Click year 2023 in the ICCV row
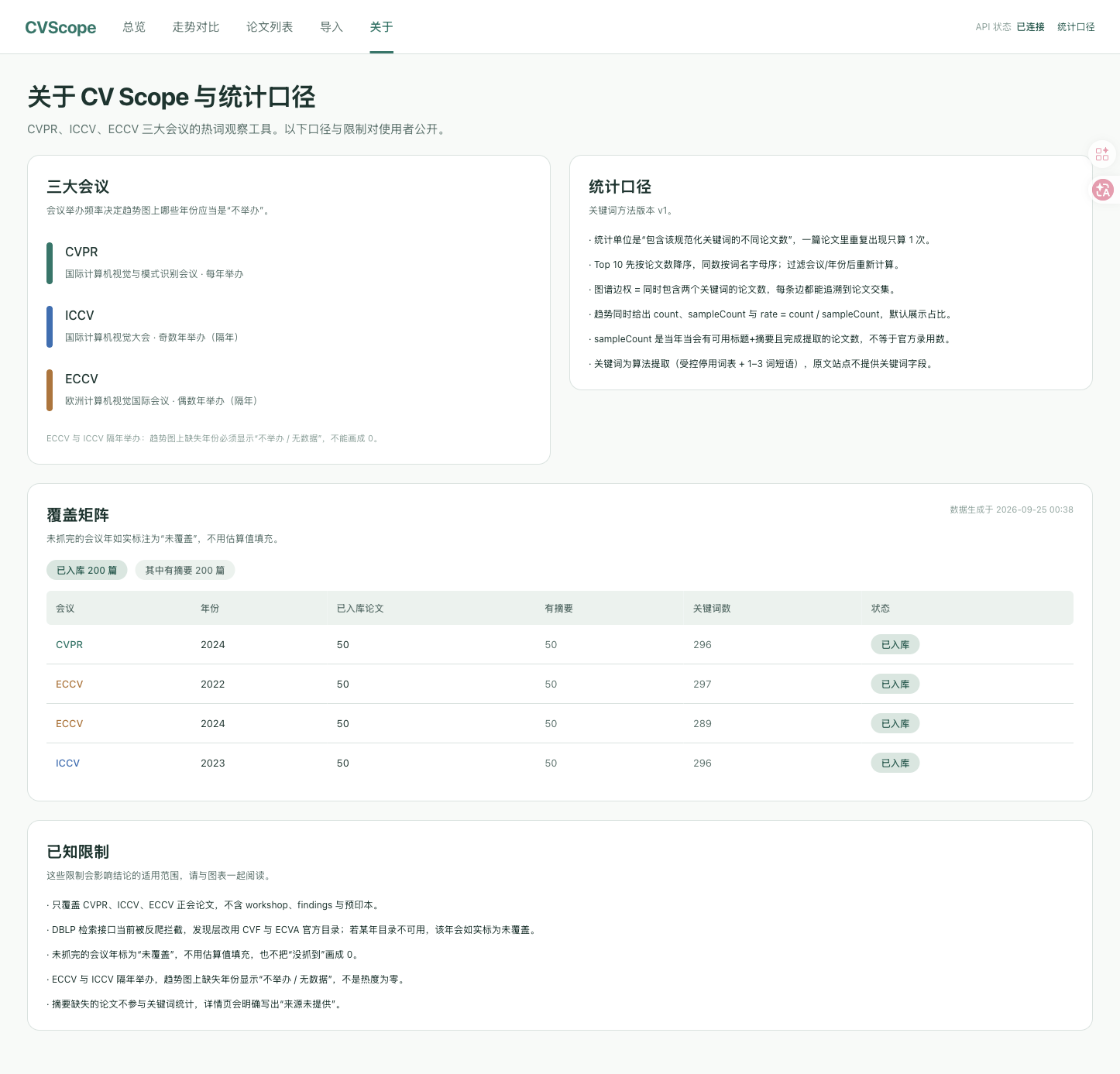 tap(213, 763)
